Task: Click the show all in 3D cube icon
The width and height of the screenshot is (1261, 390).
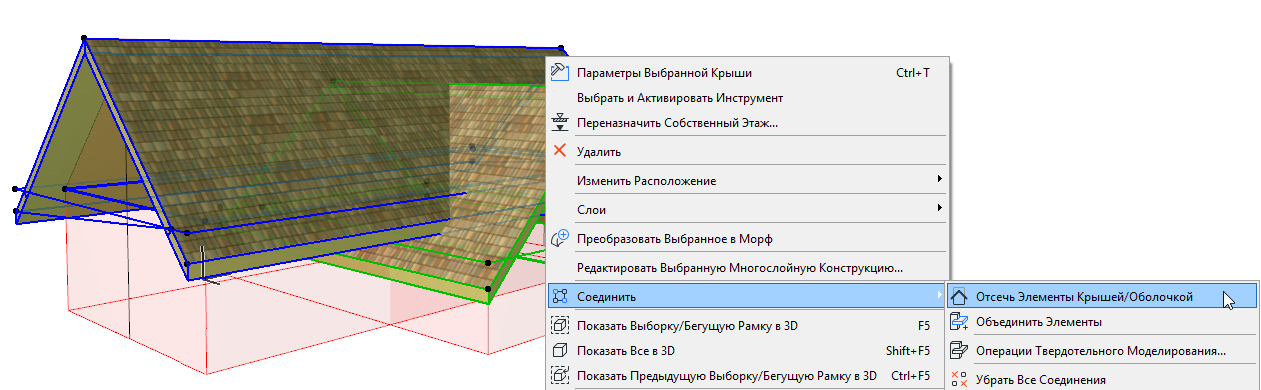Action: (560, 351)
